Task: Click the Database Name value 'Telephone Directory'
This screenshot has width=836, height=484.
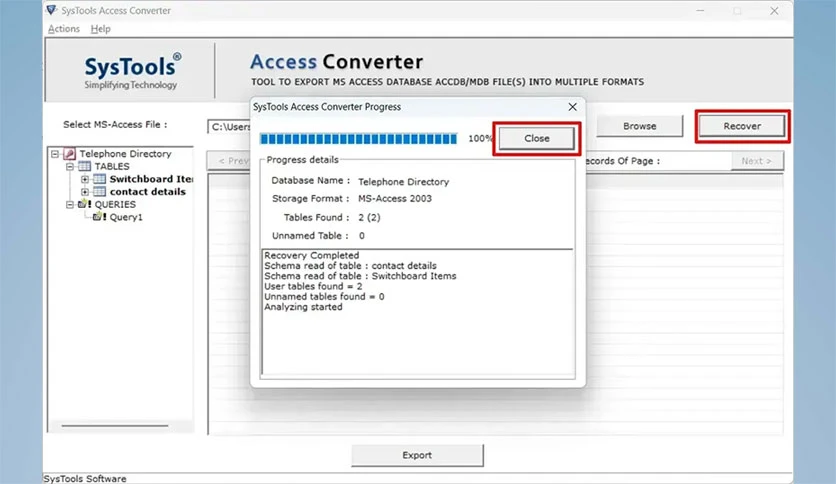Action: (x=404, y=182)
